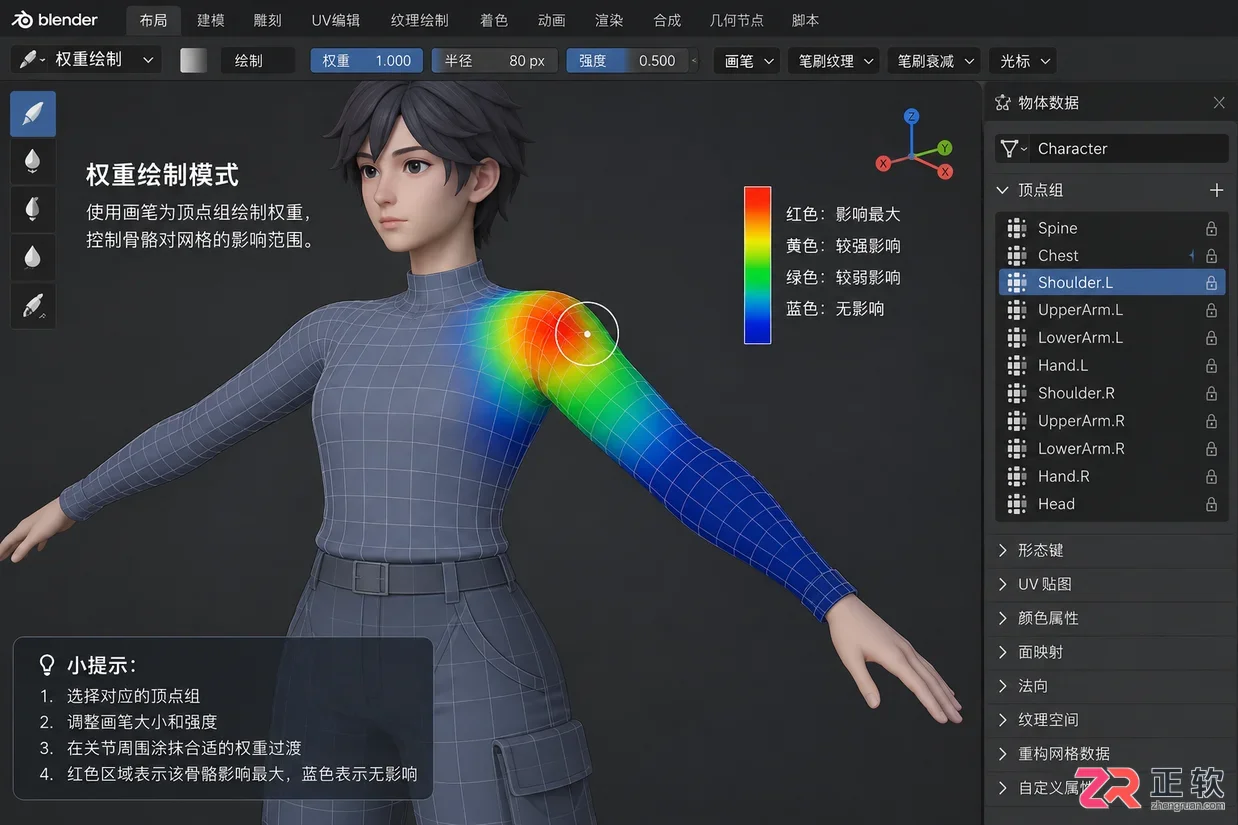Toggle lock for UpperArm.L vertex group
The width and height of the screenshot is (1238, 825).
point(1211,310)
